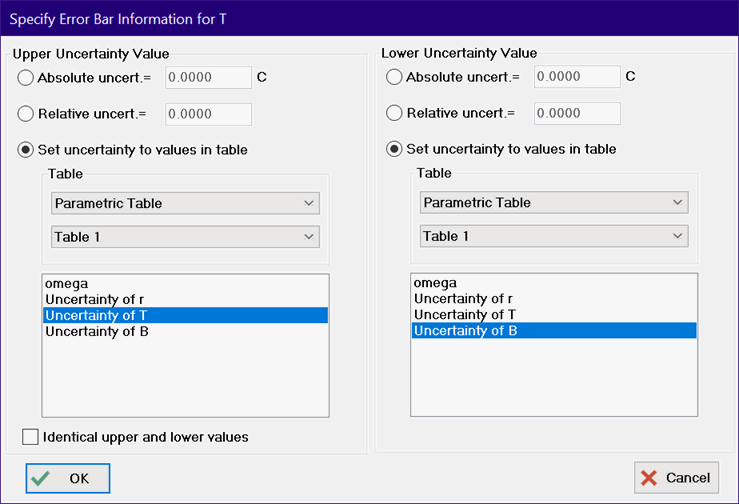Expand lower Table 1 dropdown
Image resolution: width=739 pixels, height=504 pixels.
554,236
